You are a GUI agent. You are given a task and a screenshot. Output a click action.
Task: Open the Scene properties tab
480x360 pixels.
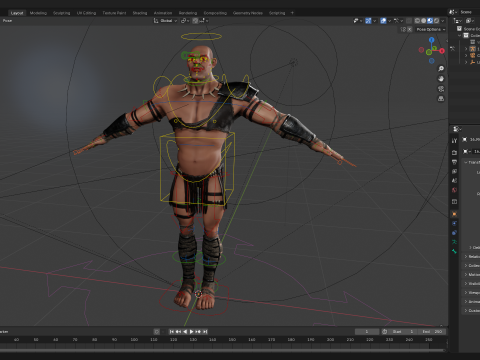coord(454,181)
